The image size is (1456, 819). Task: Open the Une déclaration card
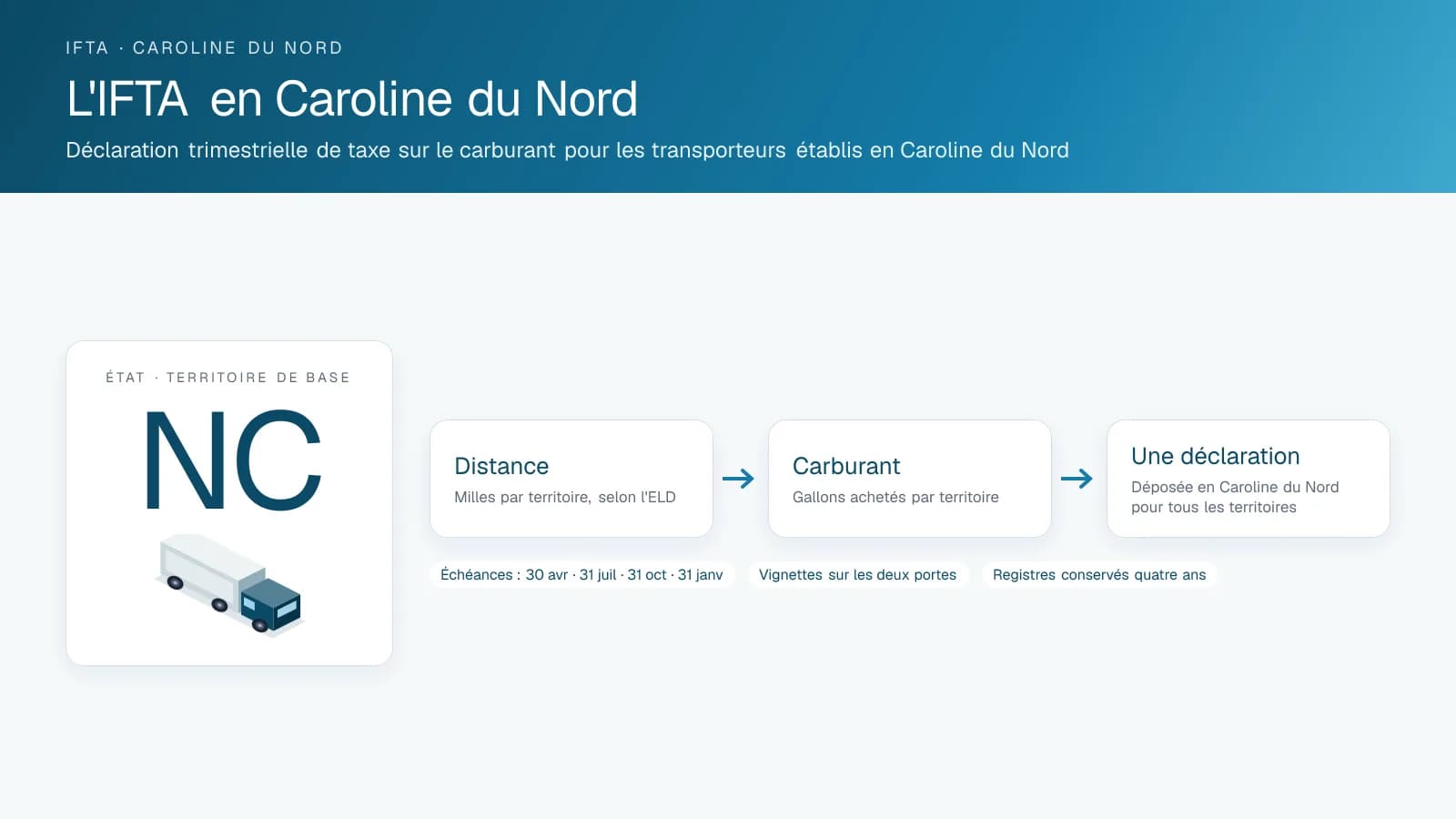tap(1249, 479)
